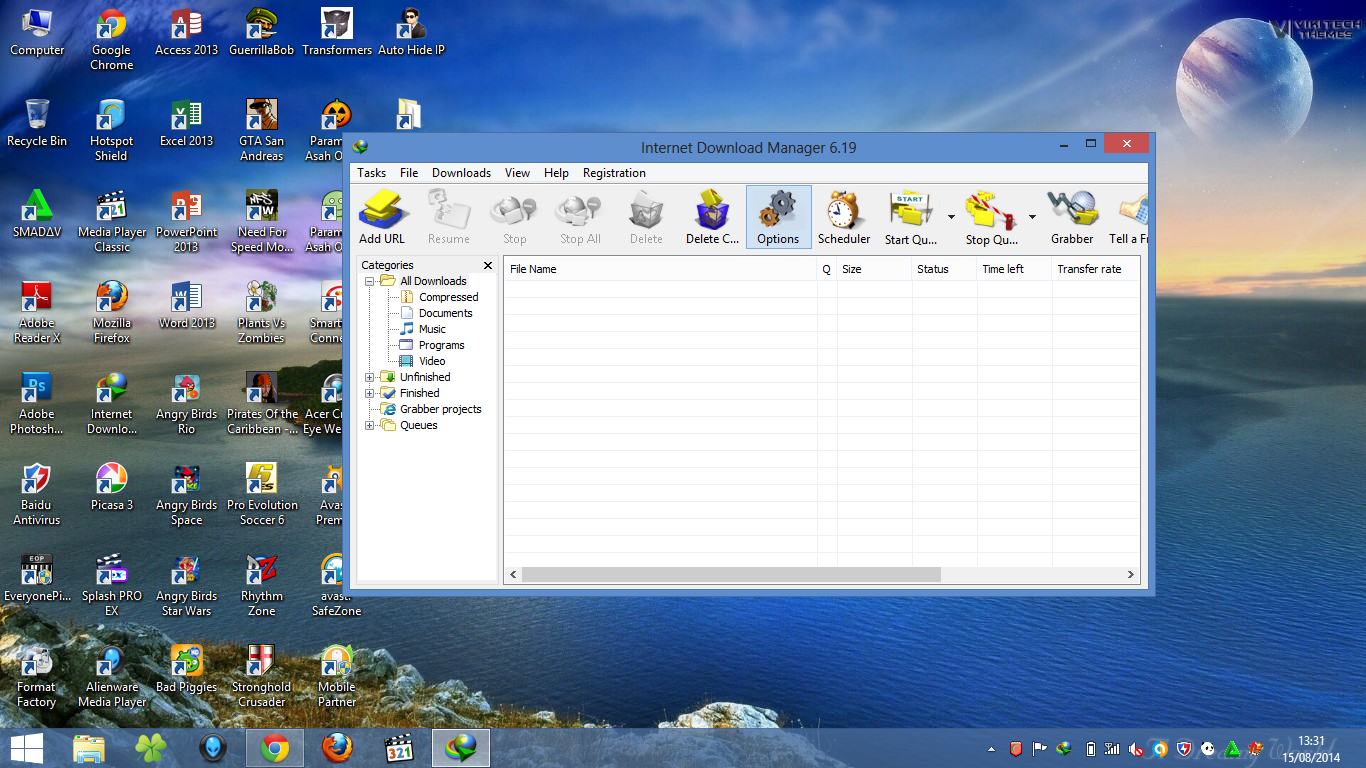Select the Hotspot Shield desktop icon
The height and width of the screenshot is (768, 1366).
pyautogui.click(x=111, y=129)
